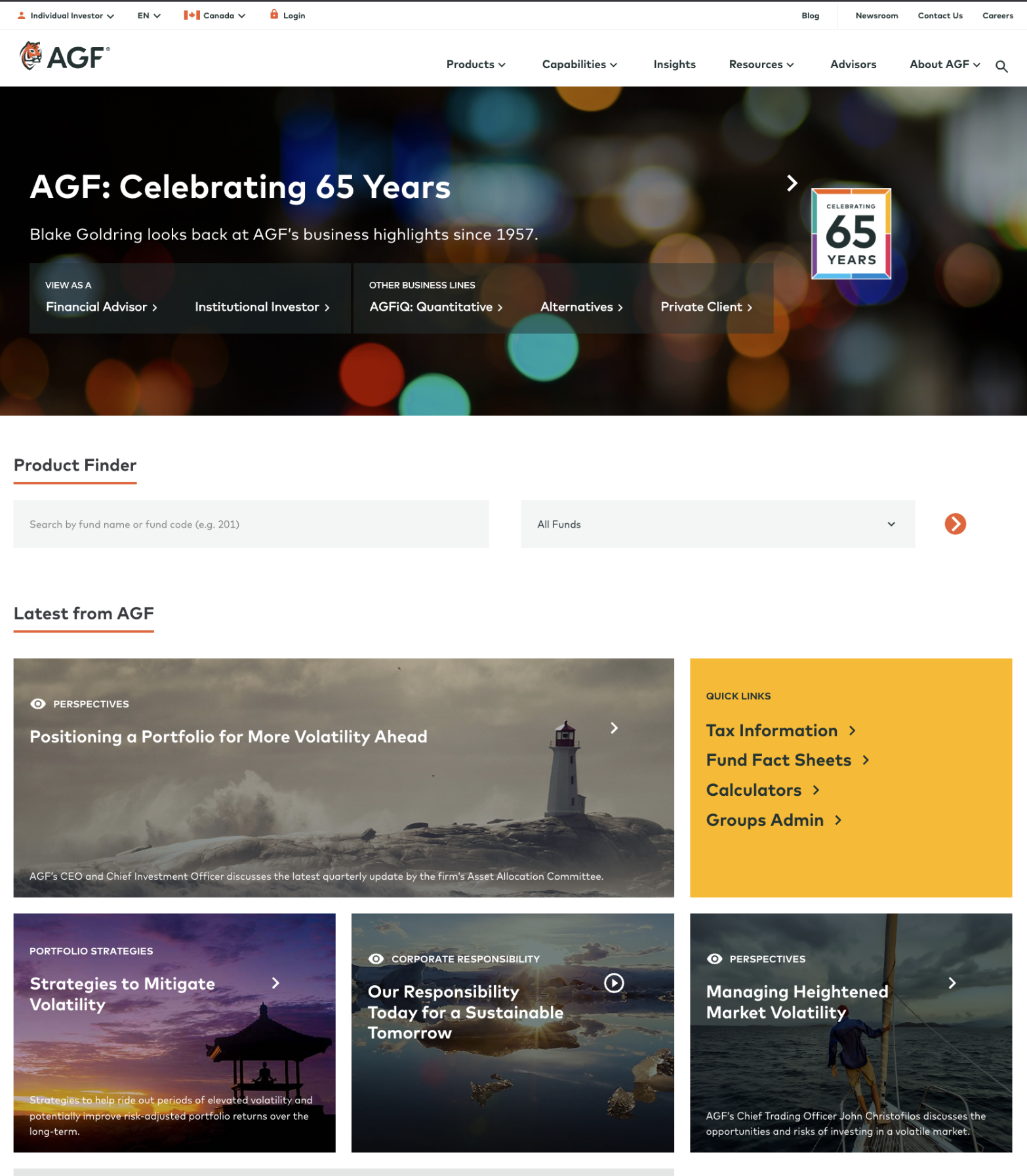
Task: Go to Careers page
Action: click(998, 16)
